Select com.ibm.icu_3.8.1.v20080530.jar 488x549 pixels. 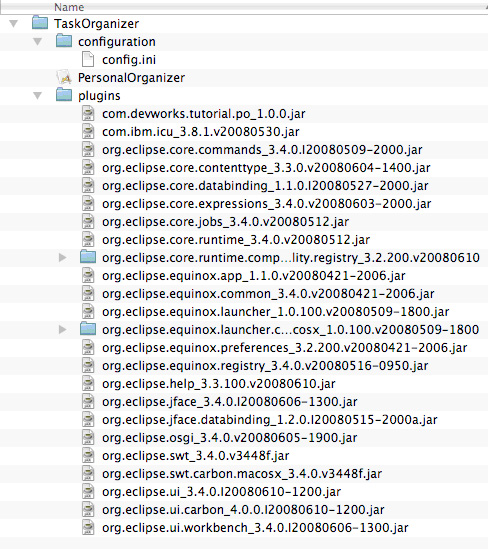tap(201, 132)
